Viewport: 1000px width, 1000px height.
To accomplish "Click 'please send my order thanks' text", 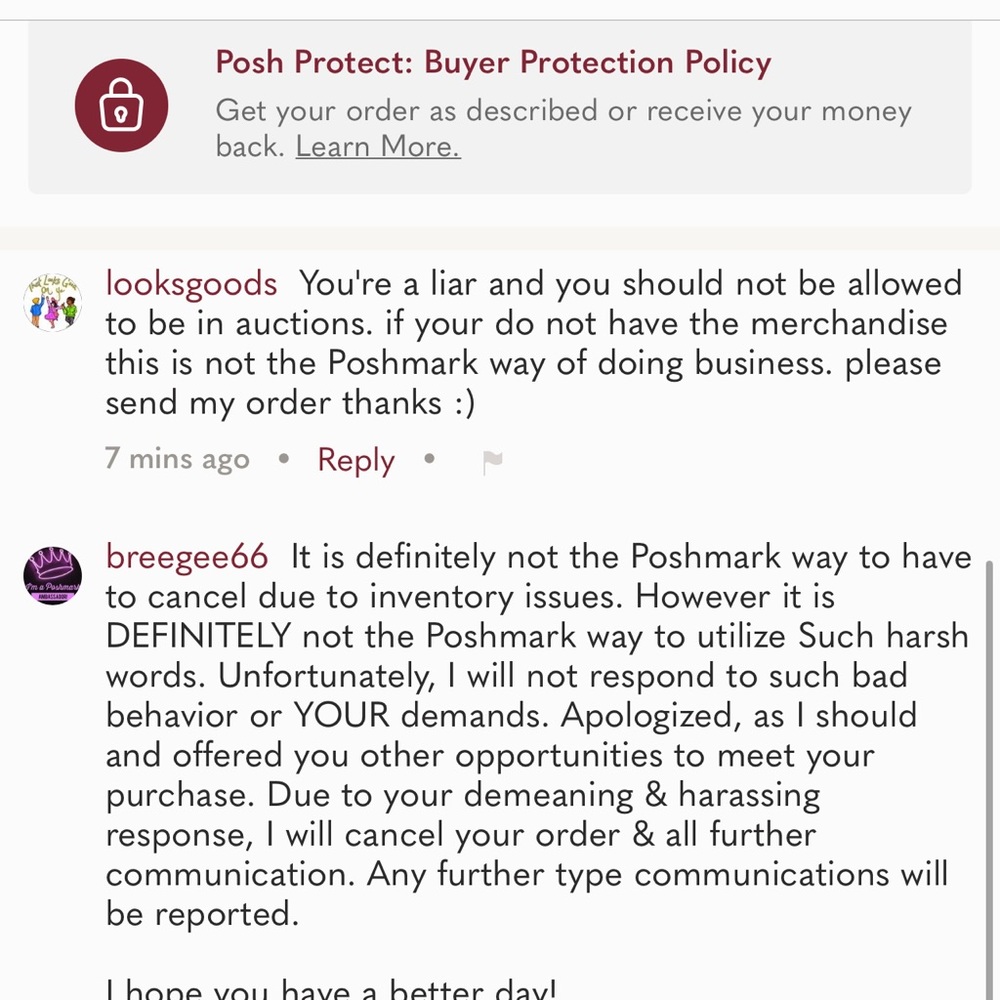I will (x=523, y=383).
